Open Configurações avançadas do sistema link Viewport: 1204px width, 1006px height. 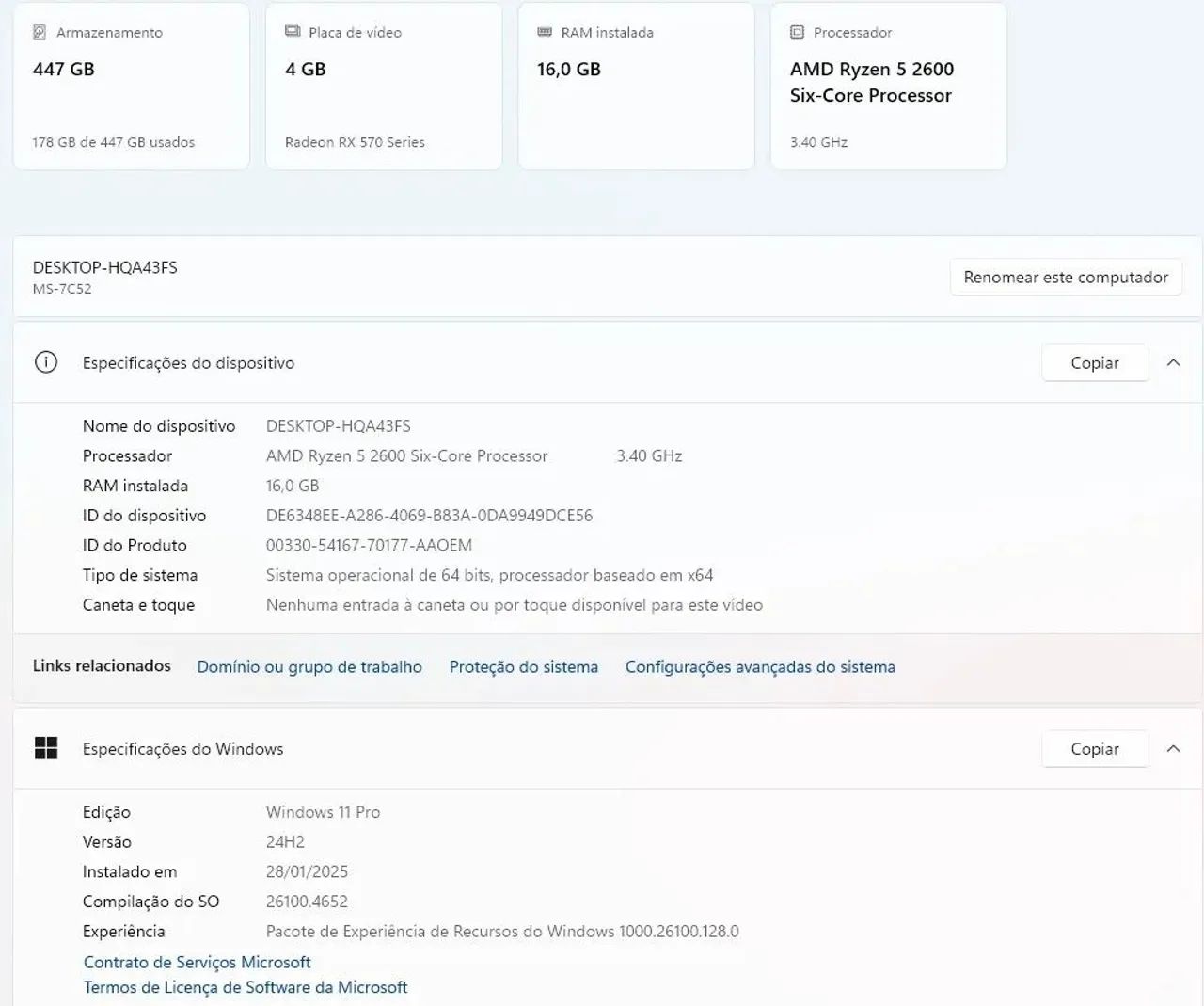(760, 666)
